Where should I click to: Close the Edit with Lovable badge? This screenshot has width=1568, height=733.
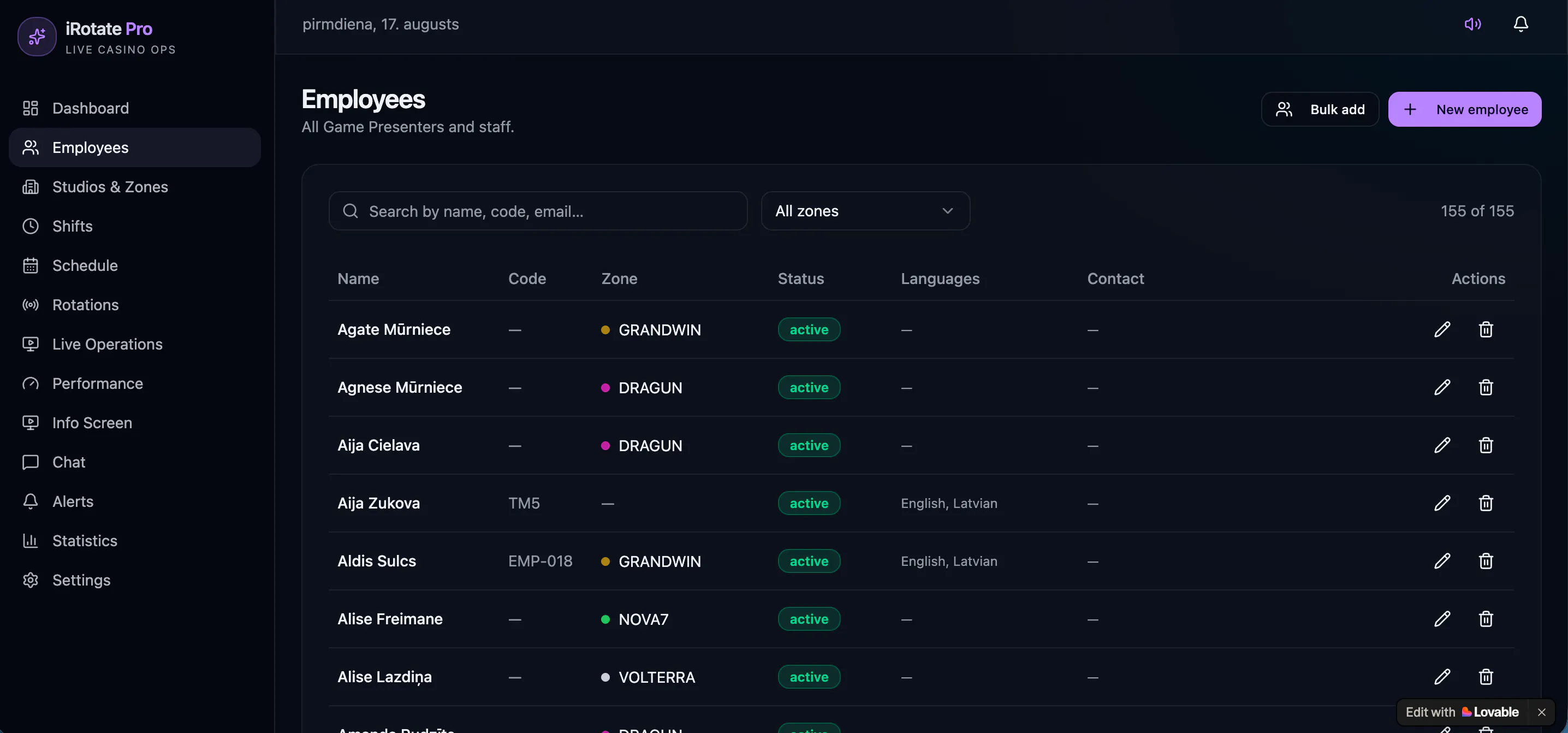[x=1541, y=712]
